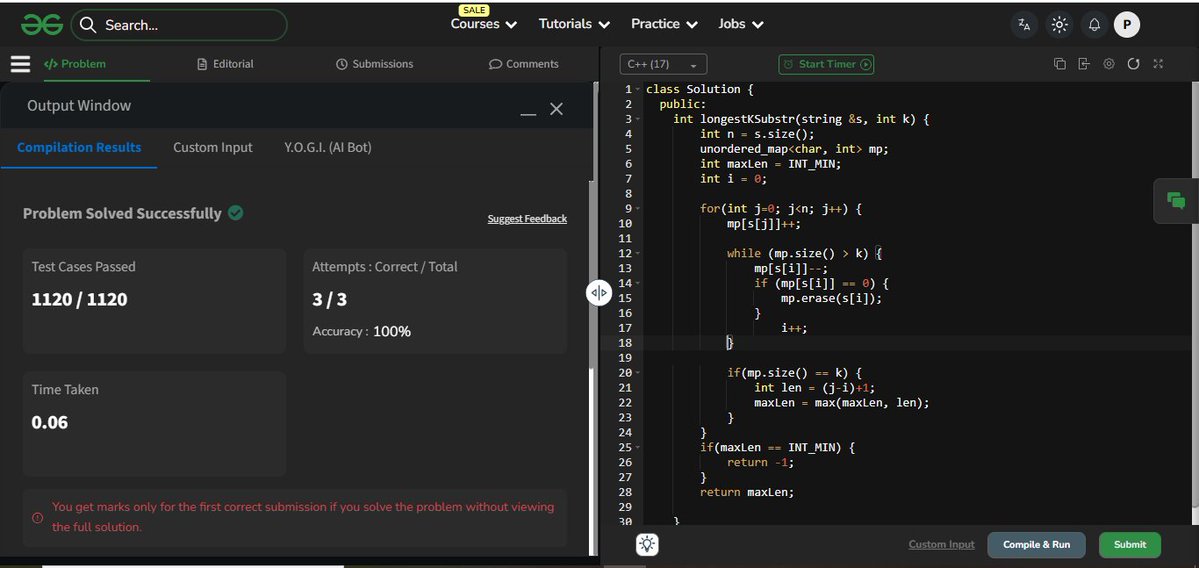Click the lightbulb hint icon
The width and height of the screenshot is (1199, 568).
click(648, 544)
